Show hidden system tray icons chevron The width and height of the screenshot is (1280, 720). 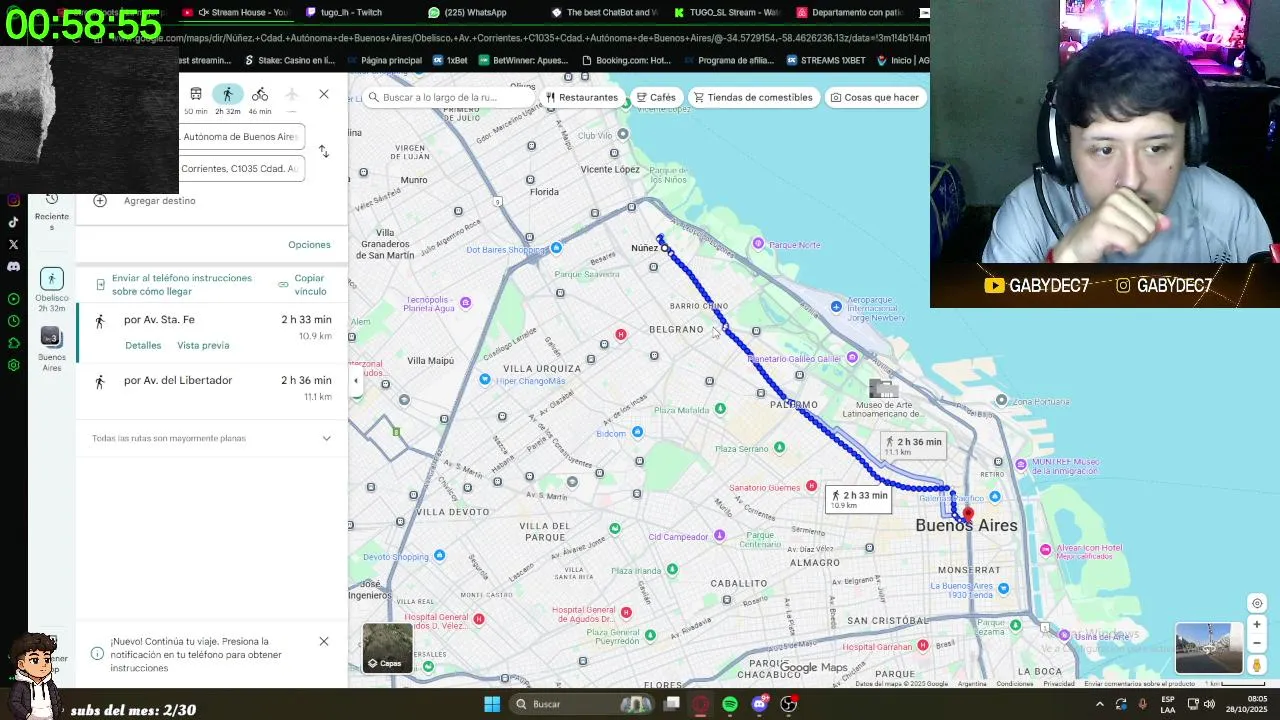coord(1100,704)
